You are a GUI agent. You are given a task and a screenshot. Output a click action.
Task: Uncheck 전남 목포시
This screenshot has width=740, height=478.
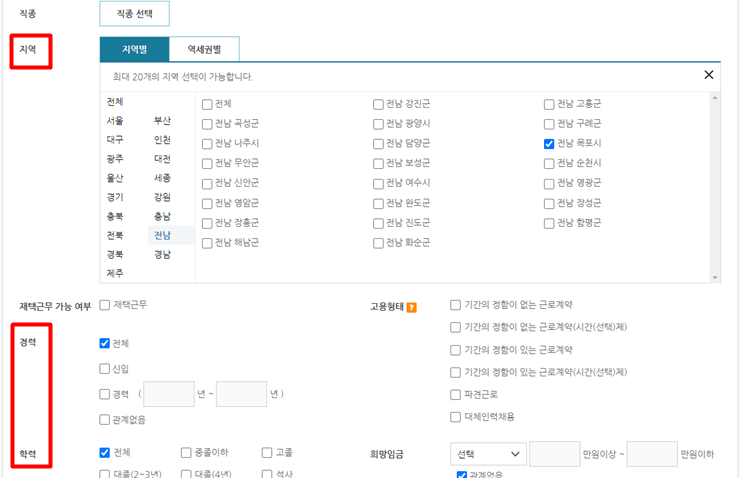click(x=549, y=144)
